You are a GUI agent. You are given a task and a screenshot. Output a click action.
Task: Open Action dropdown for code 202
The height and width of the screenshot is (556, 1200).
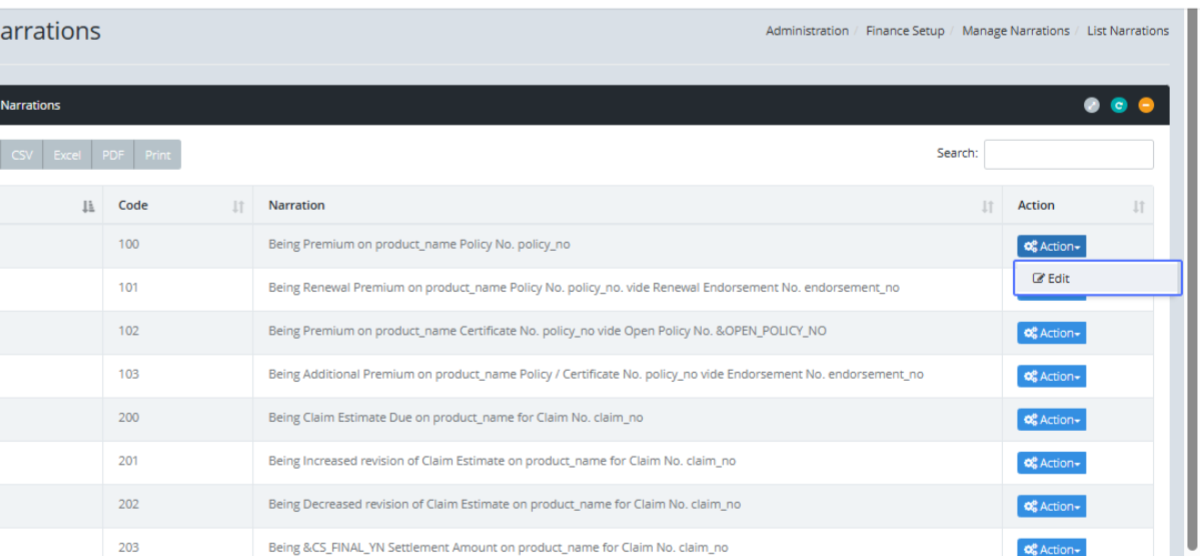click(1052, 507)
